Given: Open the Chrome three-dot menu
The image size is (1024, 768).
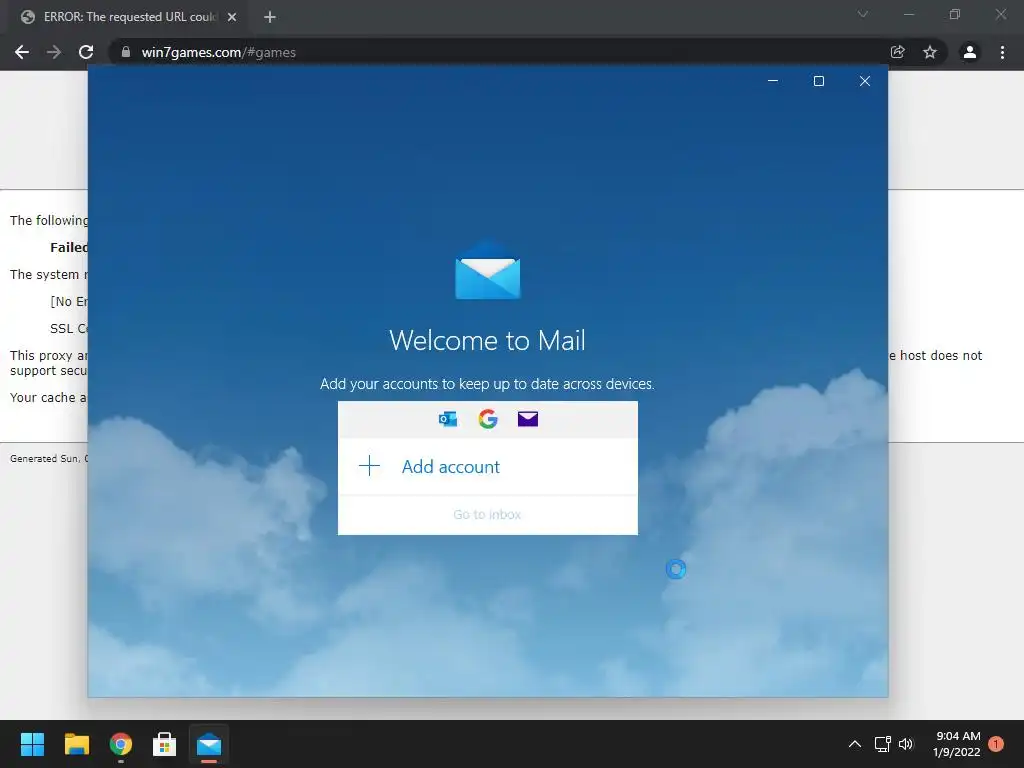Looking at the screenshot, I should pyautogui.click(x=1002, y=52).
